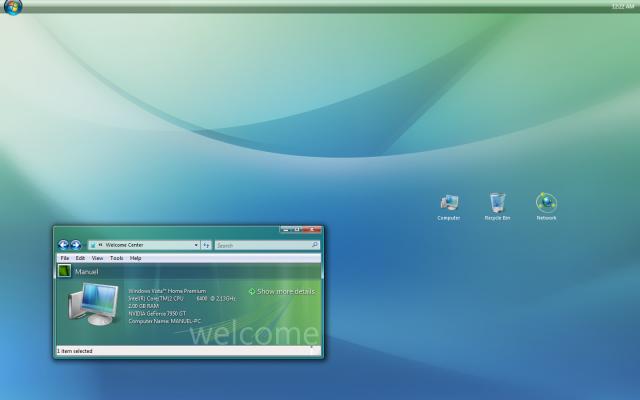640x400 pixels.
Task: Click the computer monitor image
Action: 93,304
